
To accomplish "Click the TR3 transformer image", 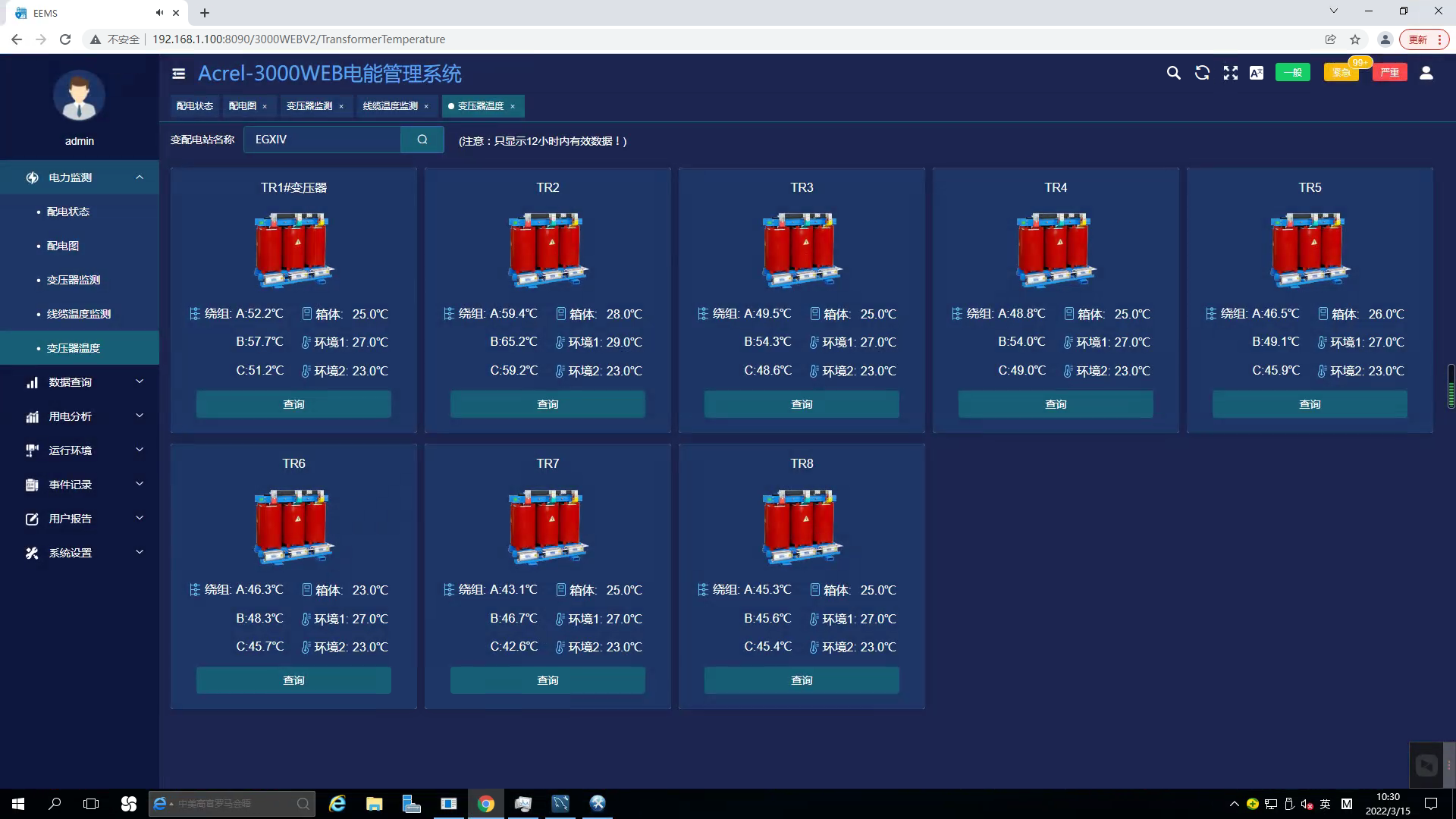I will tap(802, 249).
